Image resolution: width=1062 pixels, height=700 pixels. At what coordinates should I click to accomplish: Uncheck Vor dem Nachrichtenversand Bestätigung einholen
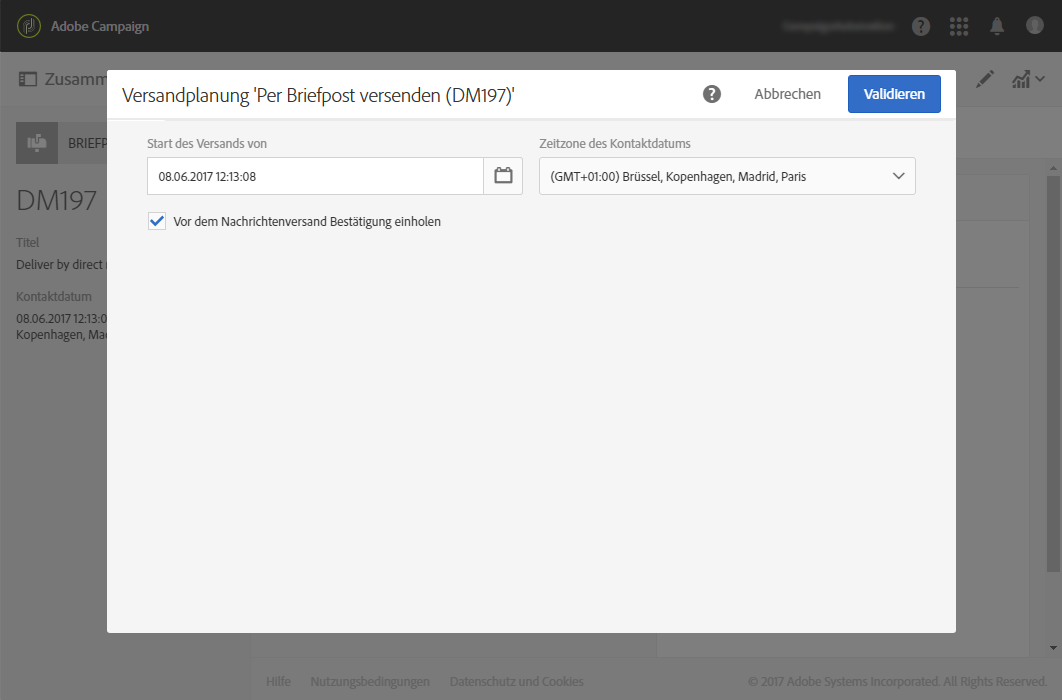tap(157, 221)
